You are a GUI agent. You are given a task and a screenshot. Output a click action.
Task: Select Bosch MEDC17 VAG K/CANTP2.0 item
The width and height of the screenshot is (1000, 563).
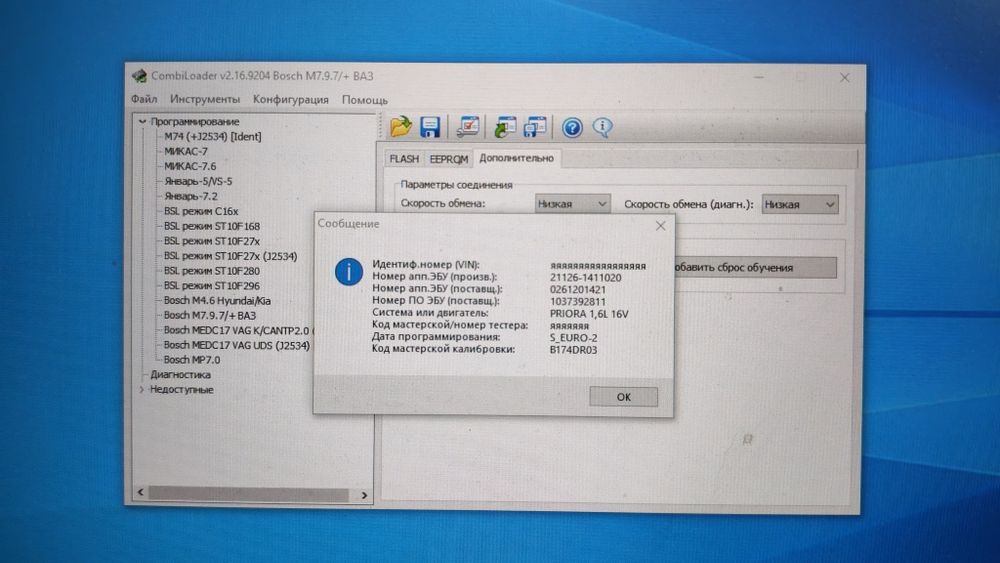click(x=238, y=330)
